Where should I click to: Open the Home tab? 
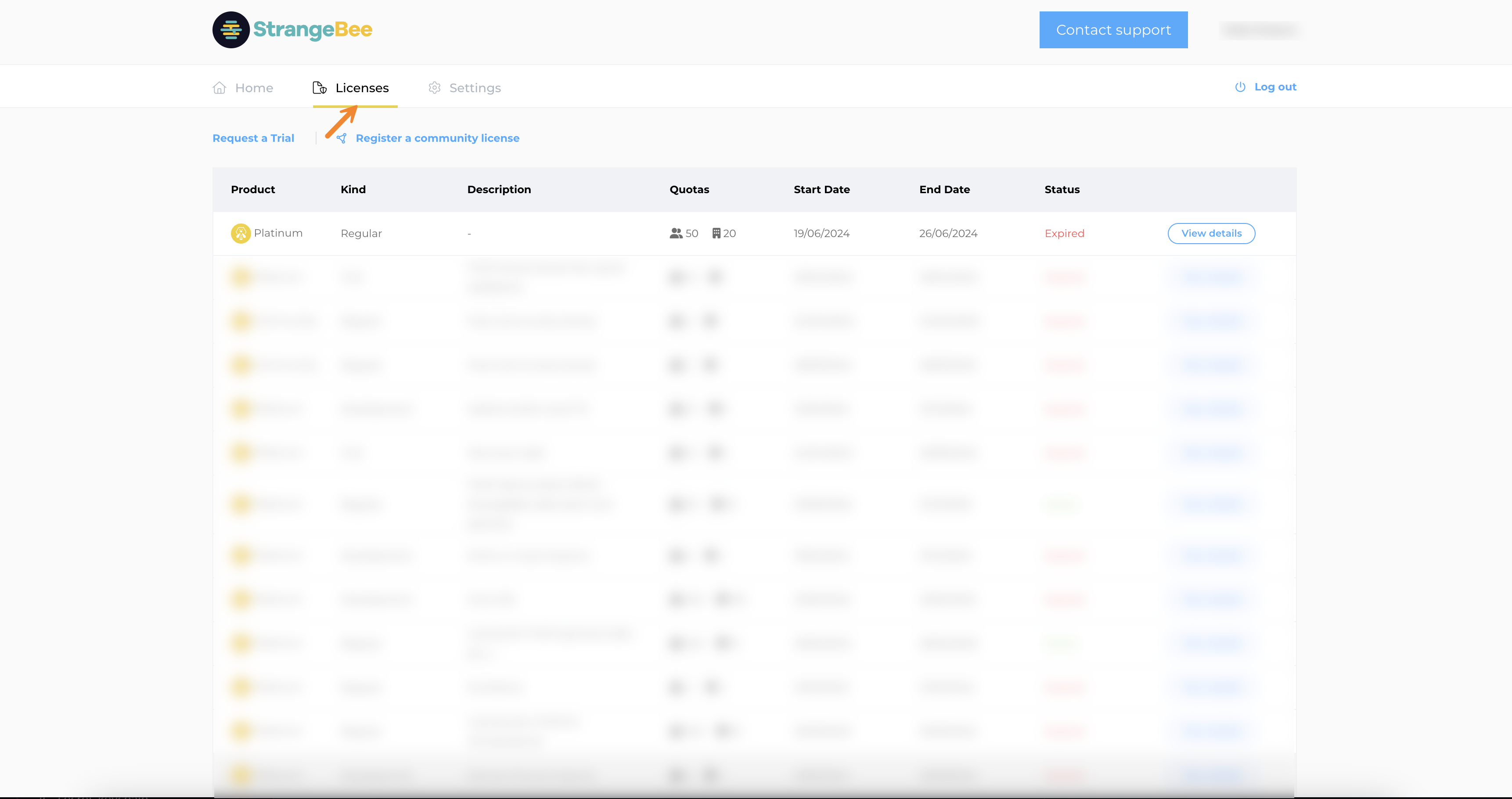243,88
